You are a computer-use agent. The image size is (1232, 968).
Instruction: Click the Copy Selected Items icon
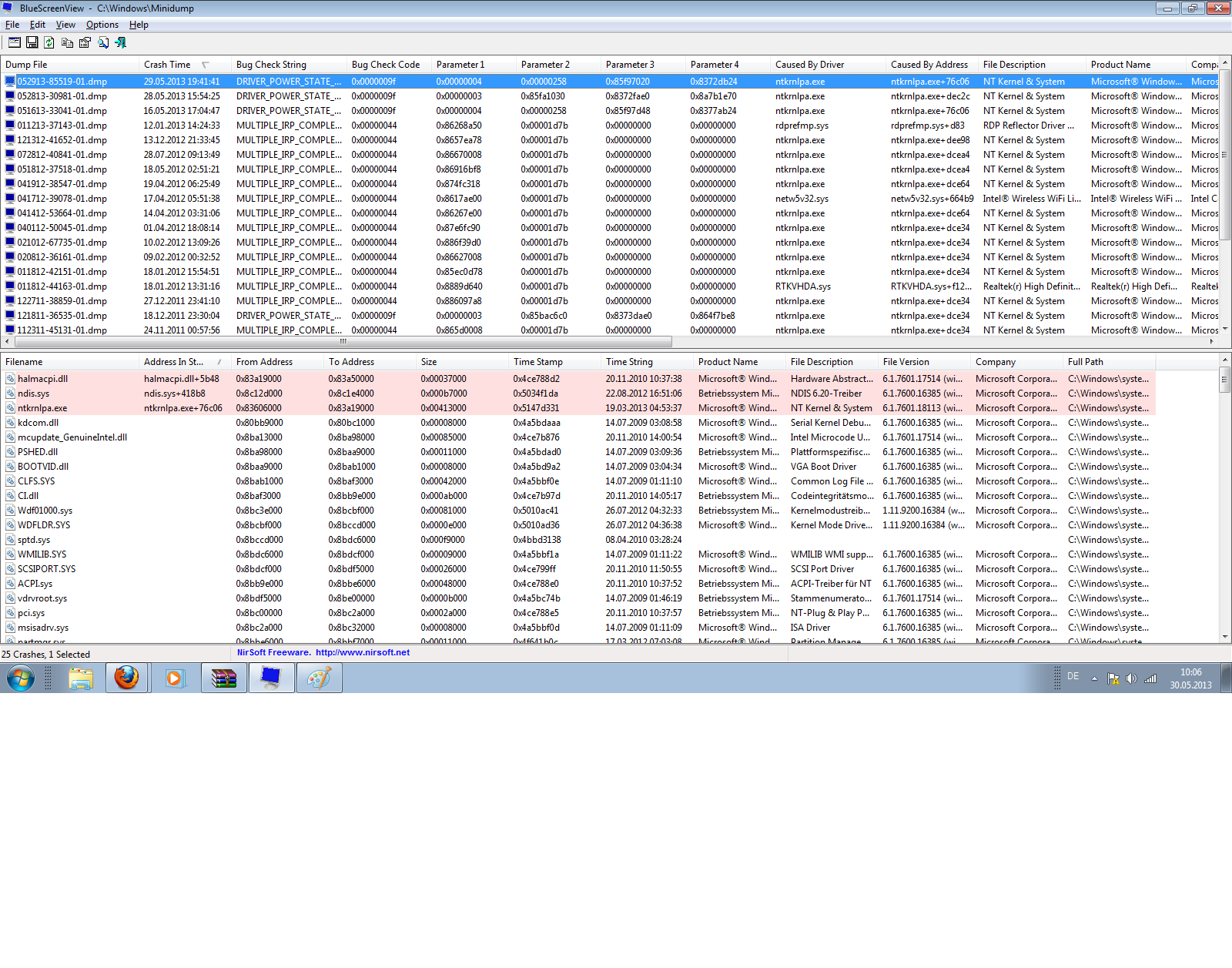pyautogui.click(x=67, y=42)
